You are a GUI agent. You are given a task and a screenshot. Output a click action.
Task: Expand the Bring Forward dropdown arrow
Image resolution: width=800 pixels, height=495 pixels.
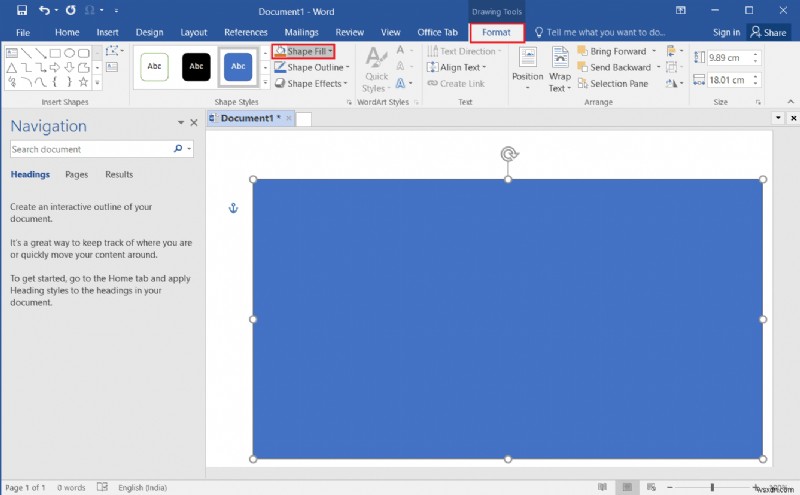(x=654, y=51)
